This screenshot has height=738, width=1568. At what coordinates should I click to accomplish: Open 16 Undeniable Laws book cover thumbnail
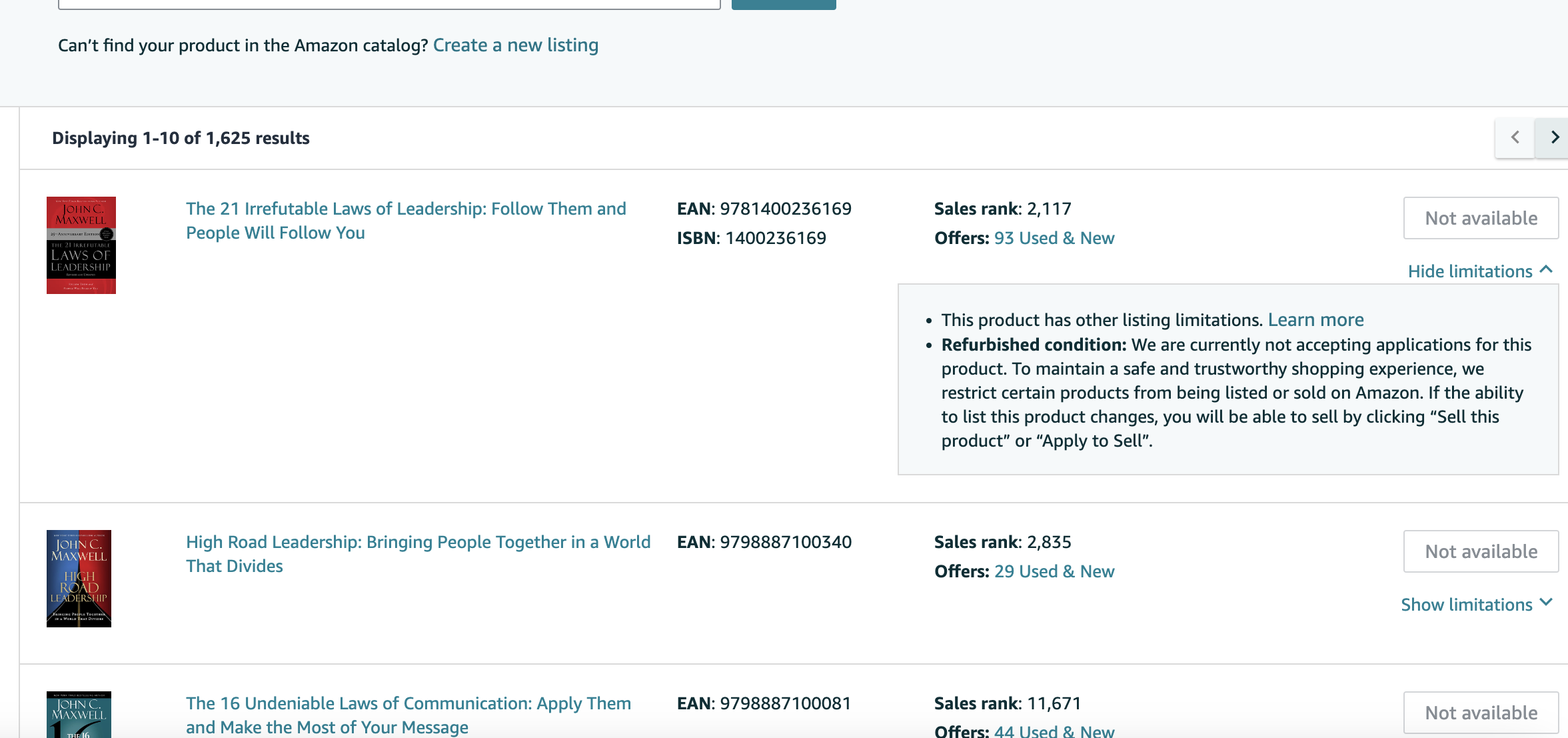[x=79, y=715]
